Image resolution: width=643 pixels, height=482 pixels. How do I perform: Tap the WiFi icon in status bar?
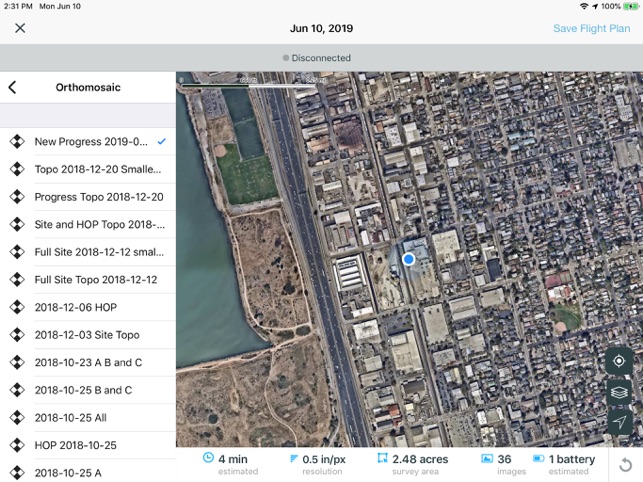tap(584, 6)
